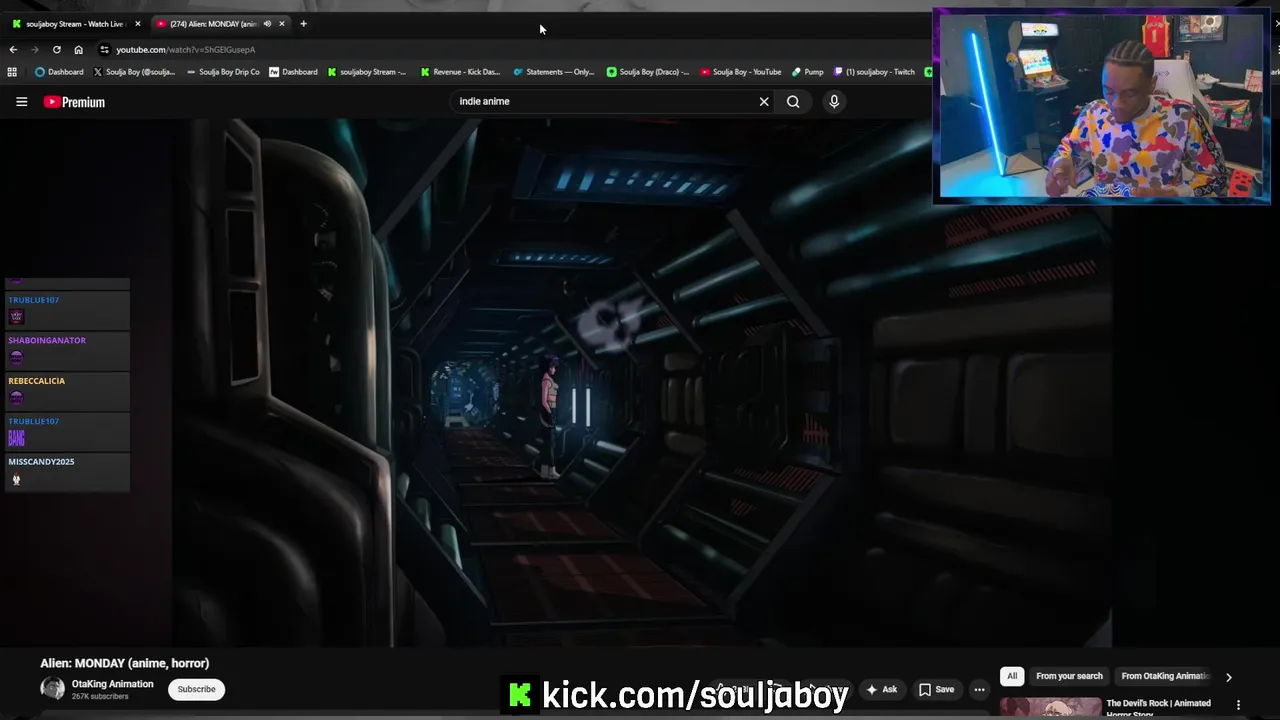Open the YouTube hamburger guide menu
The height and width of the screenshot is (720, 1280).
[x=21, y=101]
